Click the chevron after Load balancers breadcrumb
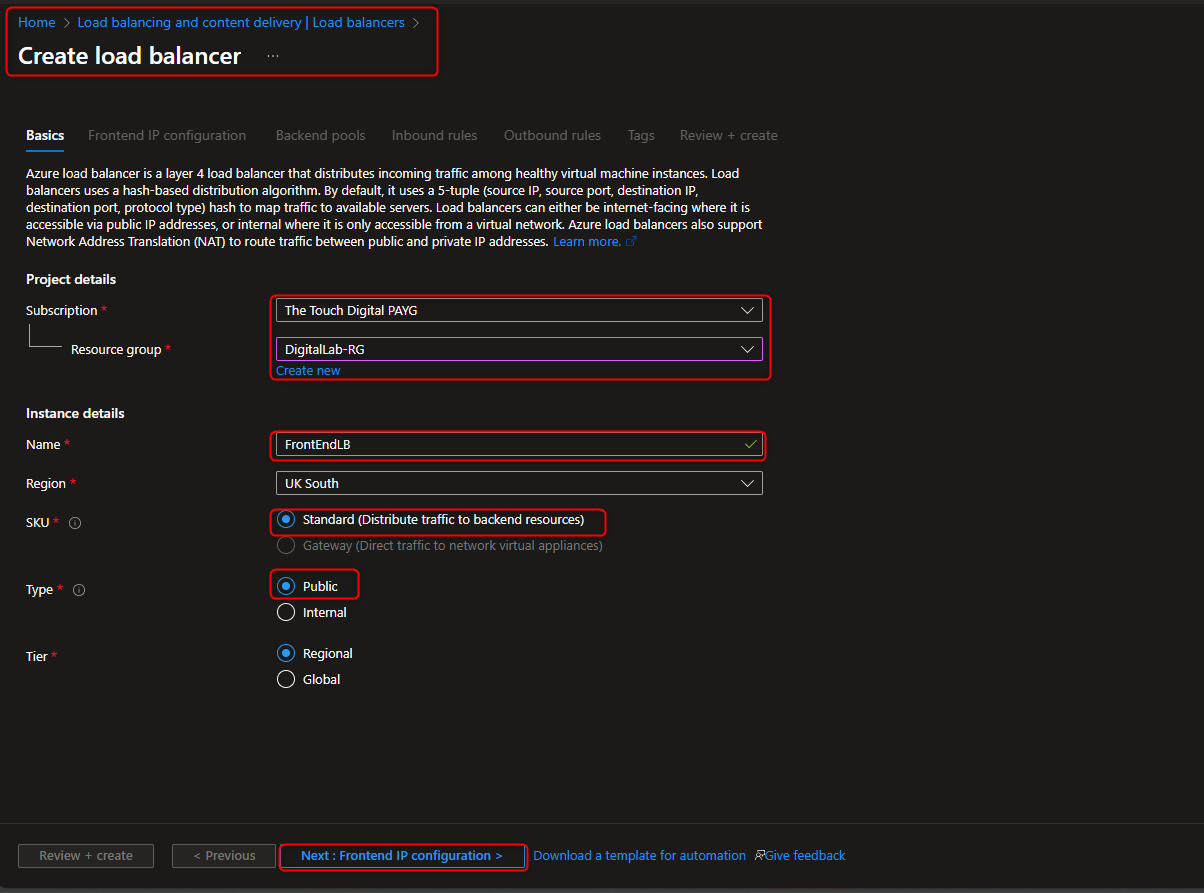The image size is (1204, 893). tap(415, 21)
